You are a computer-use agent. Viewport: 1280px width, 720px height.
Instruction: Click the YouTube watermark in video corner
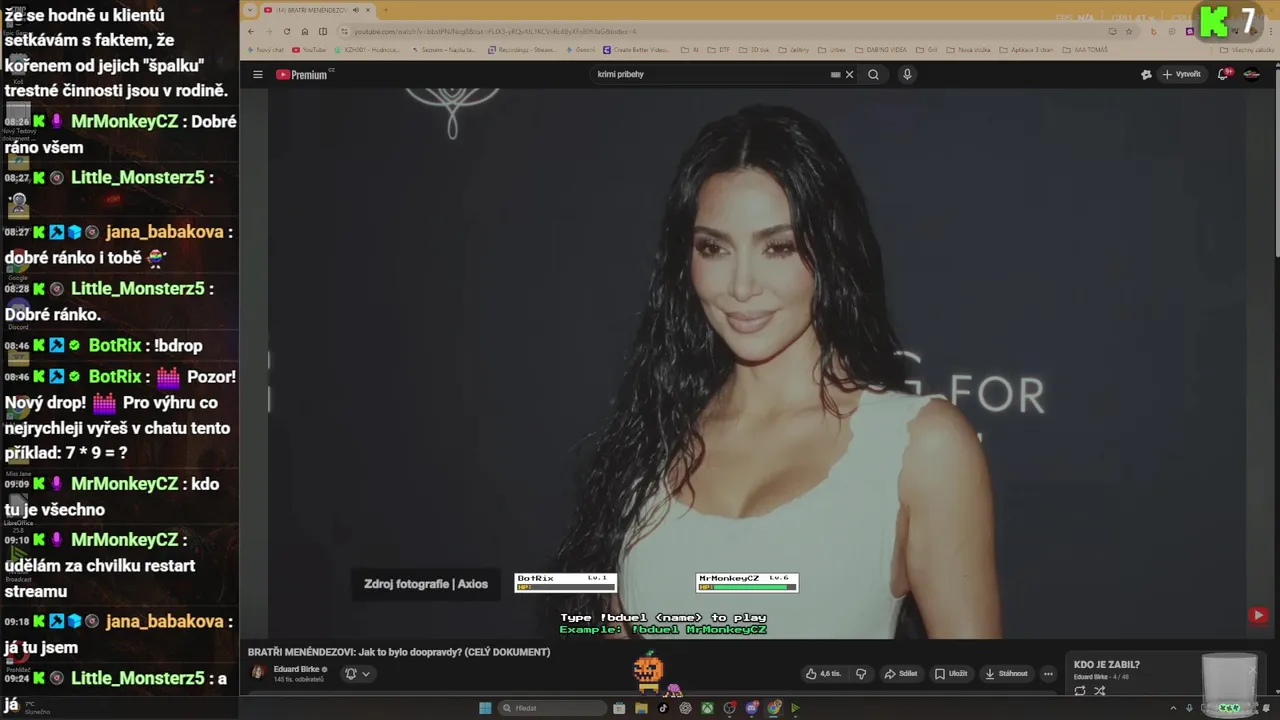click(x=1258, y=616)
